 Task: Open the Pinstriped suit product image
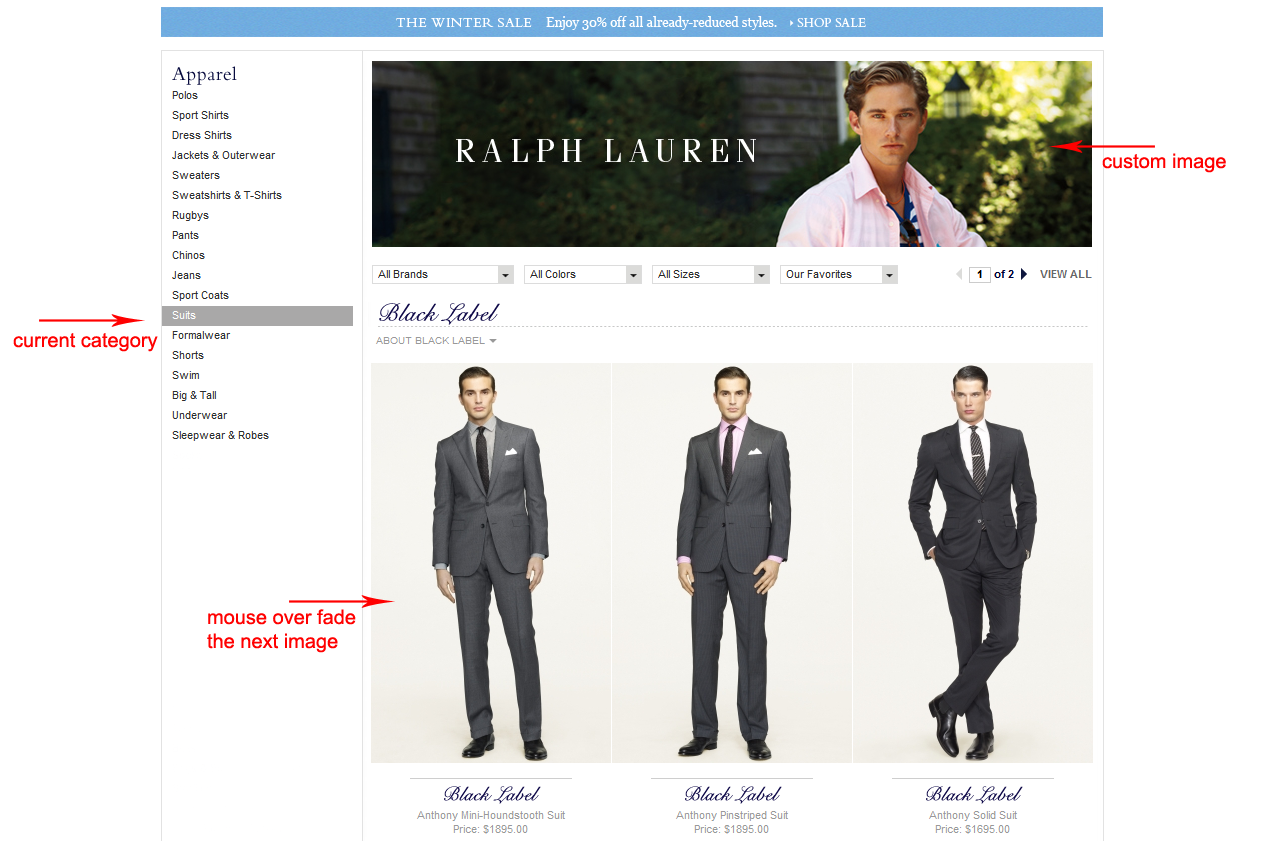pos(732,563)
